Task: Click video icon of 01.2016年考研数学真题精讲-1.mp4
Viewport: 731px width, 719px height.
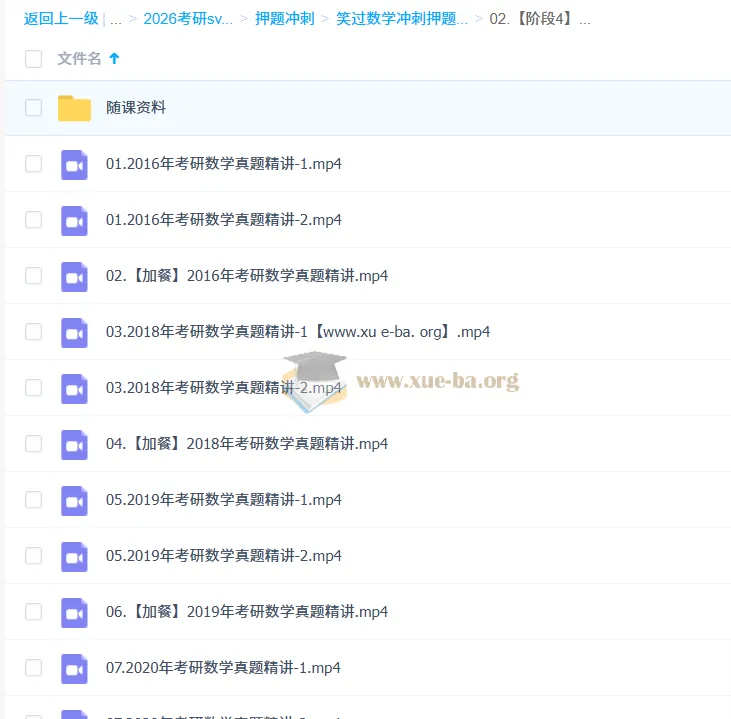Action: [x=74, y=164]
